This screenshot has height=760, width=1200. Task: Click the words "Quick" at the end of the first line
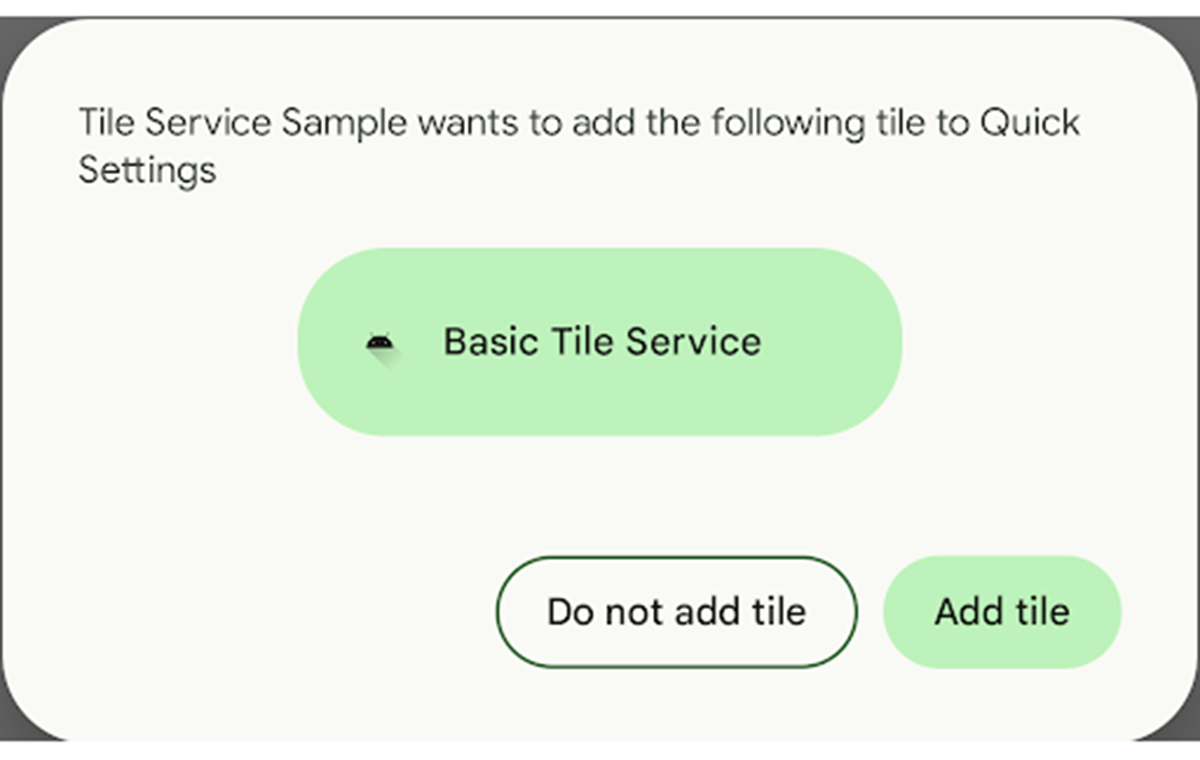coord(1029,124)
